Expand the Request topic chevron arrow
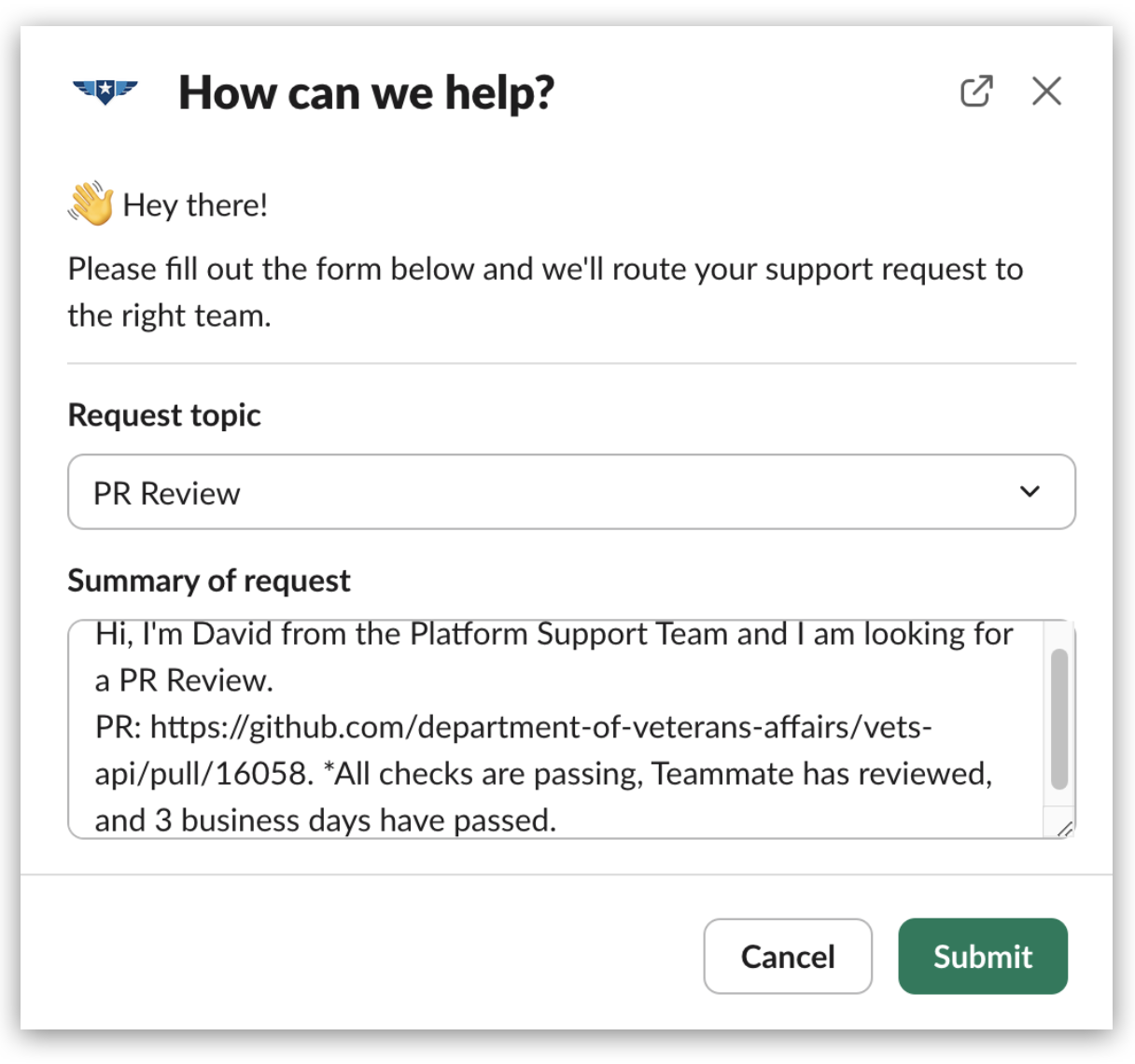The width and height of the screenshot is (1135, 1064). [1030, 492]
